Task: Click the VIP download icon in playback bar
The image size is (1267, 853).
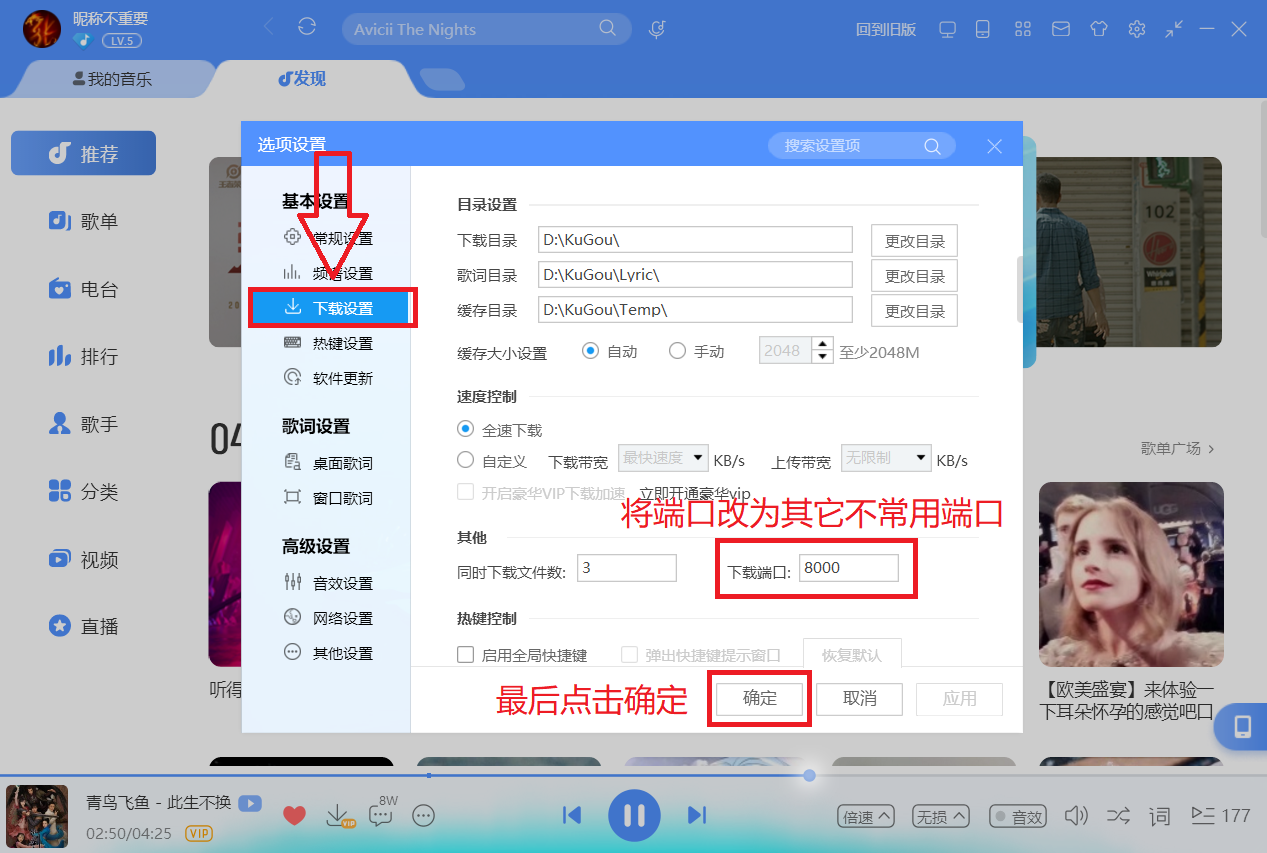Action: 337,816
